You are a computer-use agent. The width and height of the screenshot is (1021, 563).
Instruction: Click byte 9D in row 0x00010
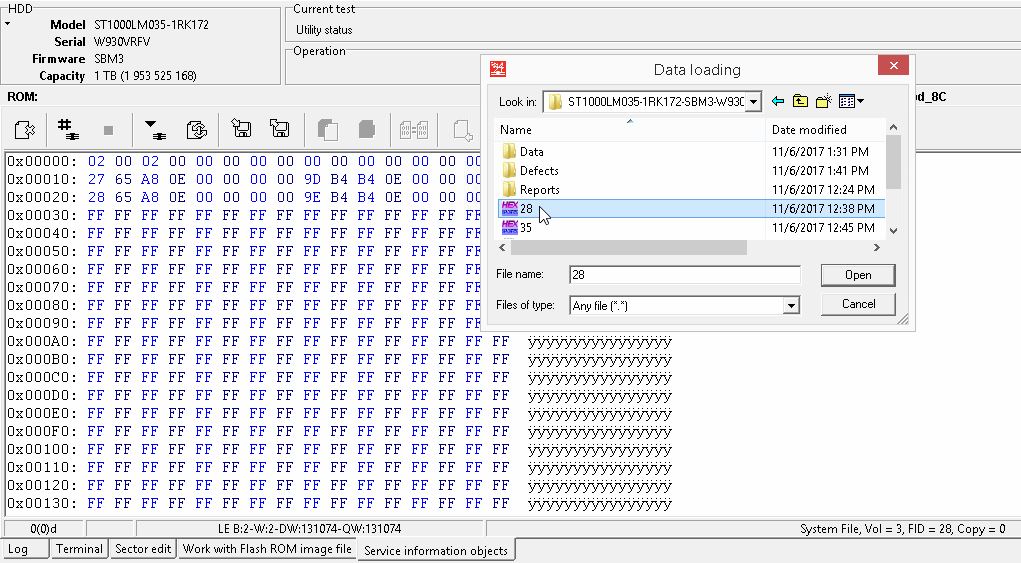point(312,179)
